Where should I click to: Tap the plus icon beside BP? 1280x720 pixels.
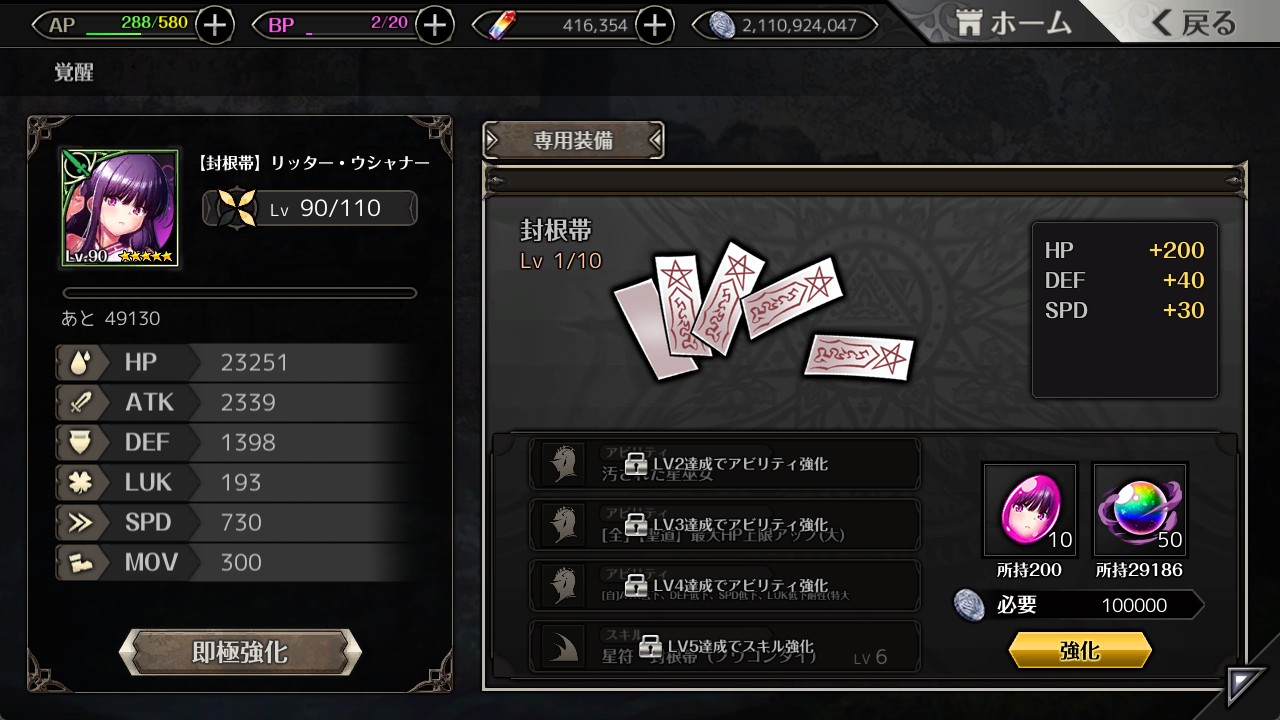(x=434, y=25)
